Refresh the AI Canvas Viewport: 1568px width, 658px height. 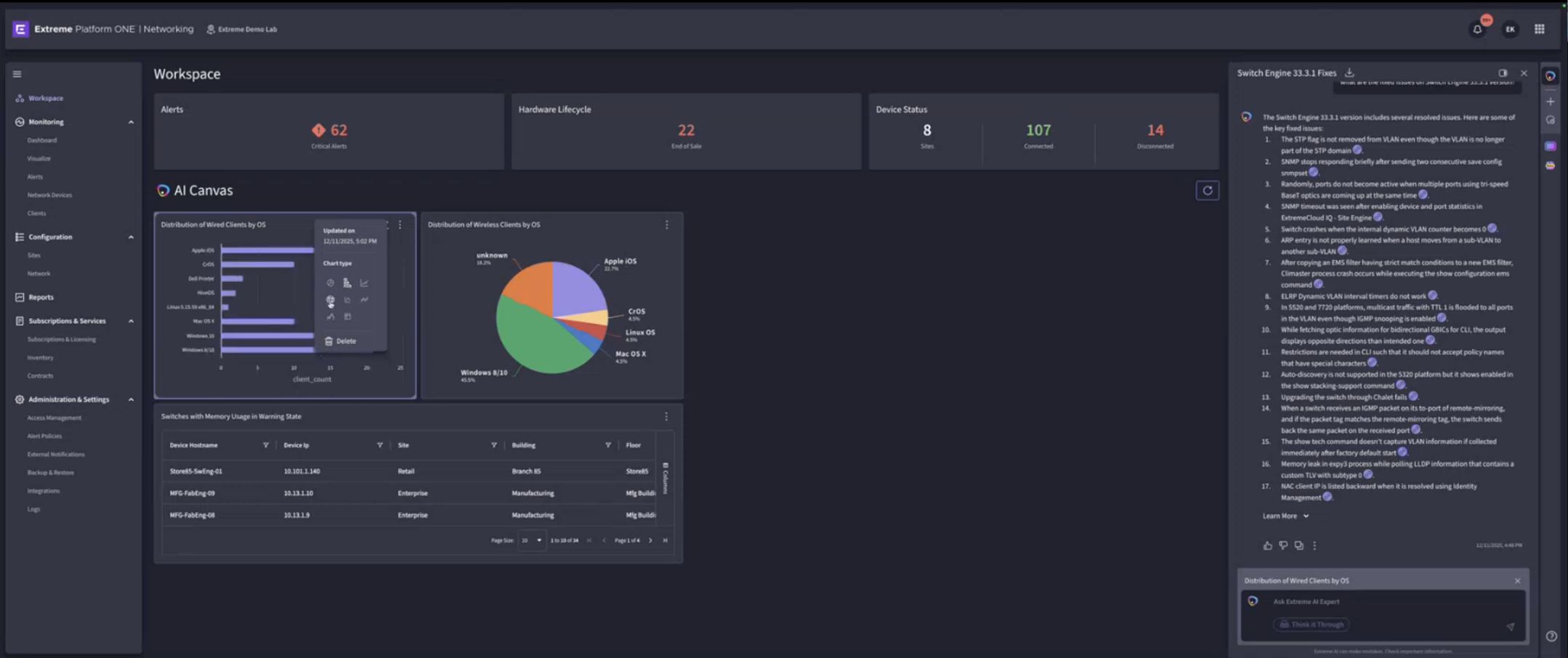click(x=1208, y=190)
